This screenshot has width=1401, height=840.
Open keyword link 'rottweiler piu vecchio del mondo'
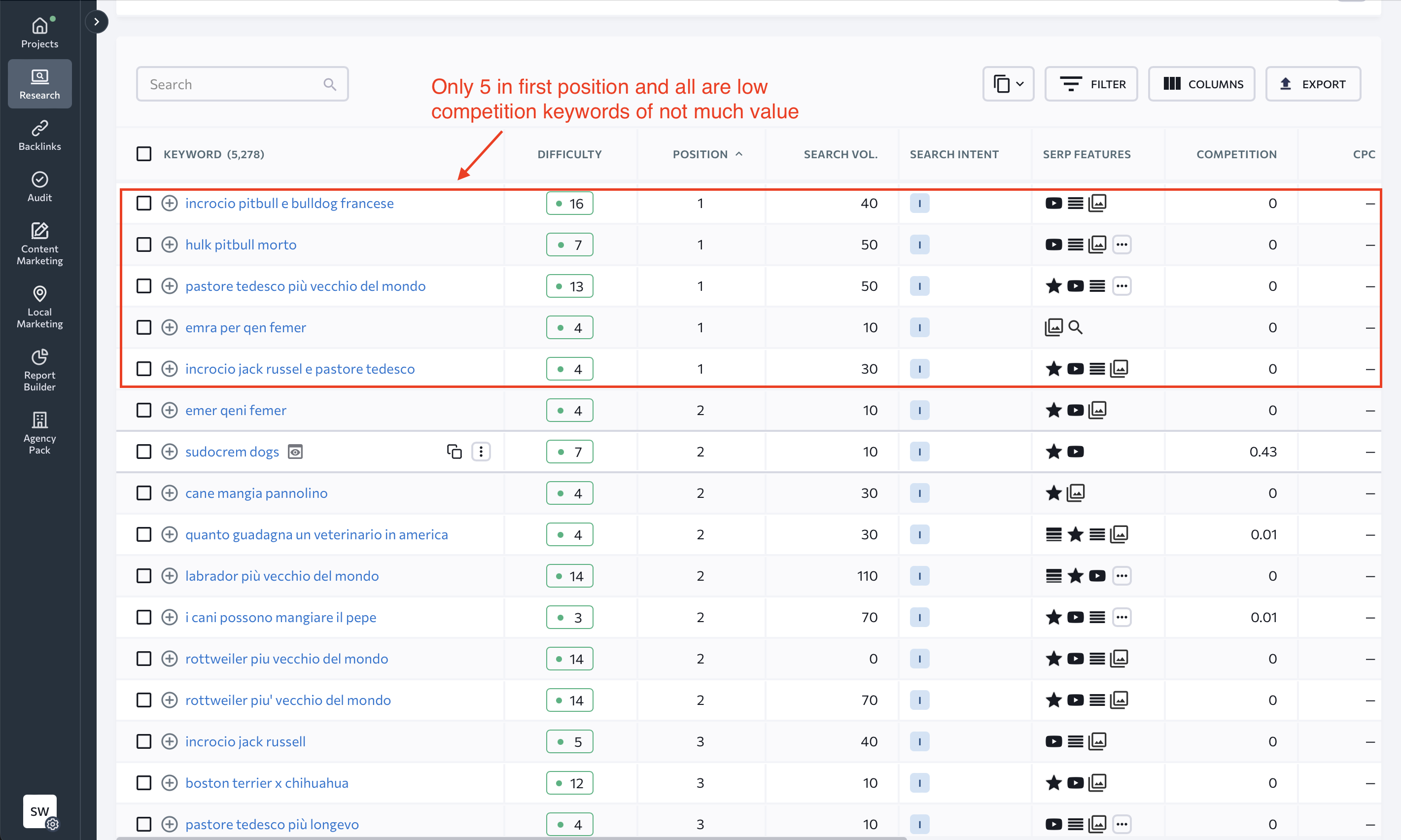[286, 658]
